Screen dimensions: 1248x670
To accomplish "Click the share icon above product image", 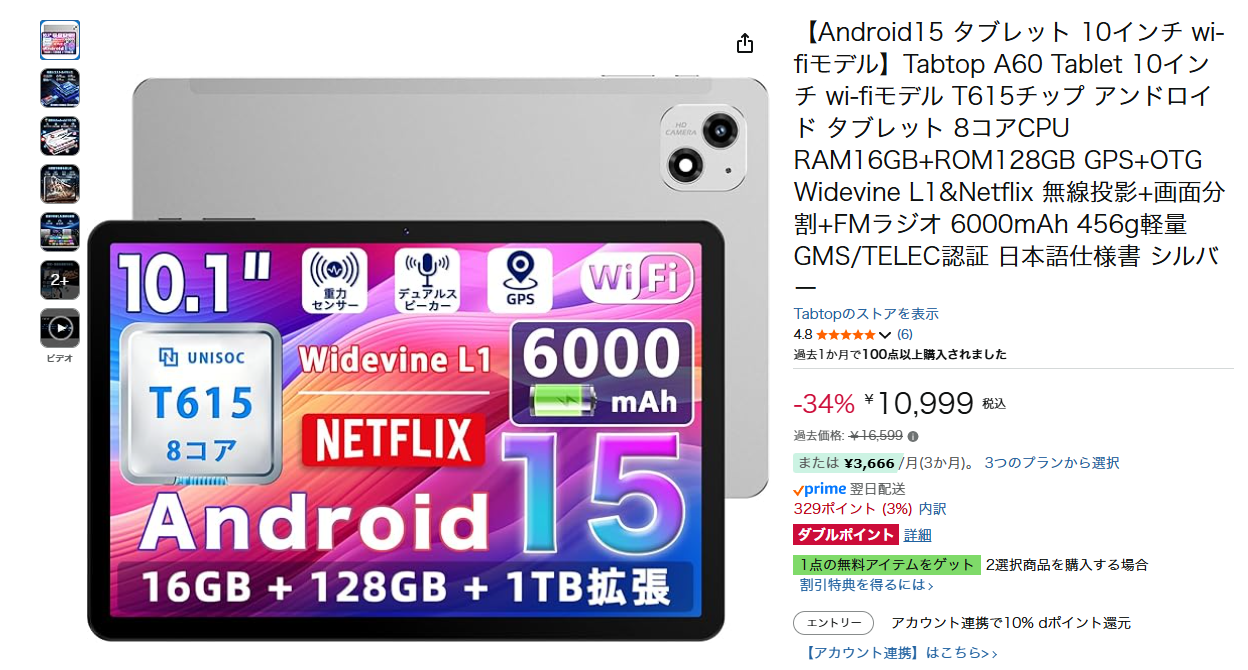I will pyautogui.click(x=744, y=43).
